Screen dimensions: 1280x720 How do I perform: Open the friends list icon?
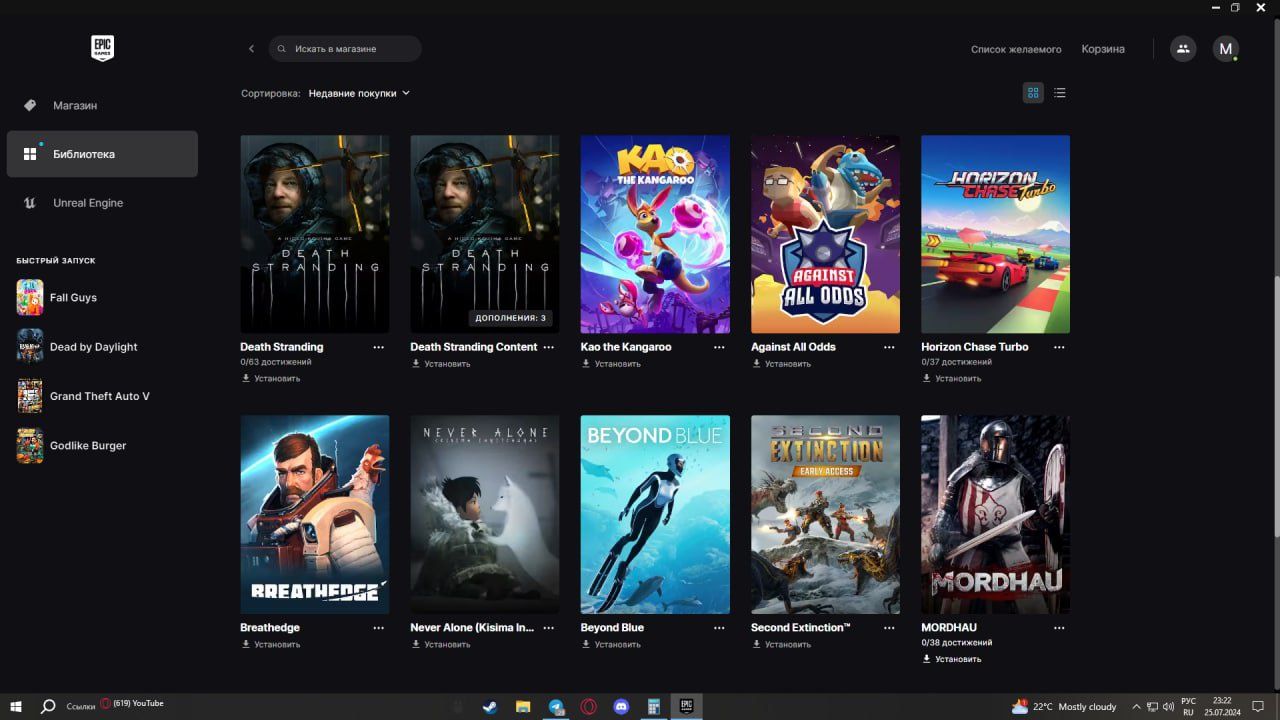pyautogui.click(x=1183, y=48)
